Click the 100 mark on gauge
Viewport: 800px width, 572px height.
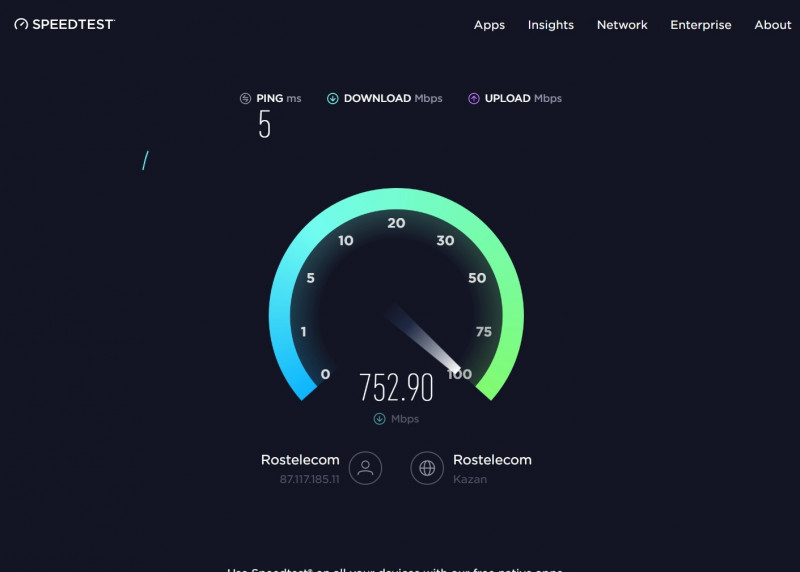(x=459, y=375)
